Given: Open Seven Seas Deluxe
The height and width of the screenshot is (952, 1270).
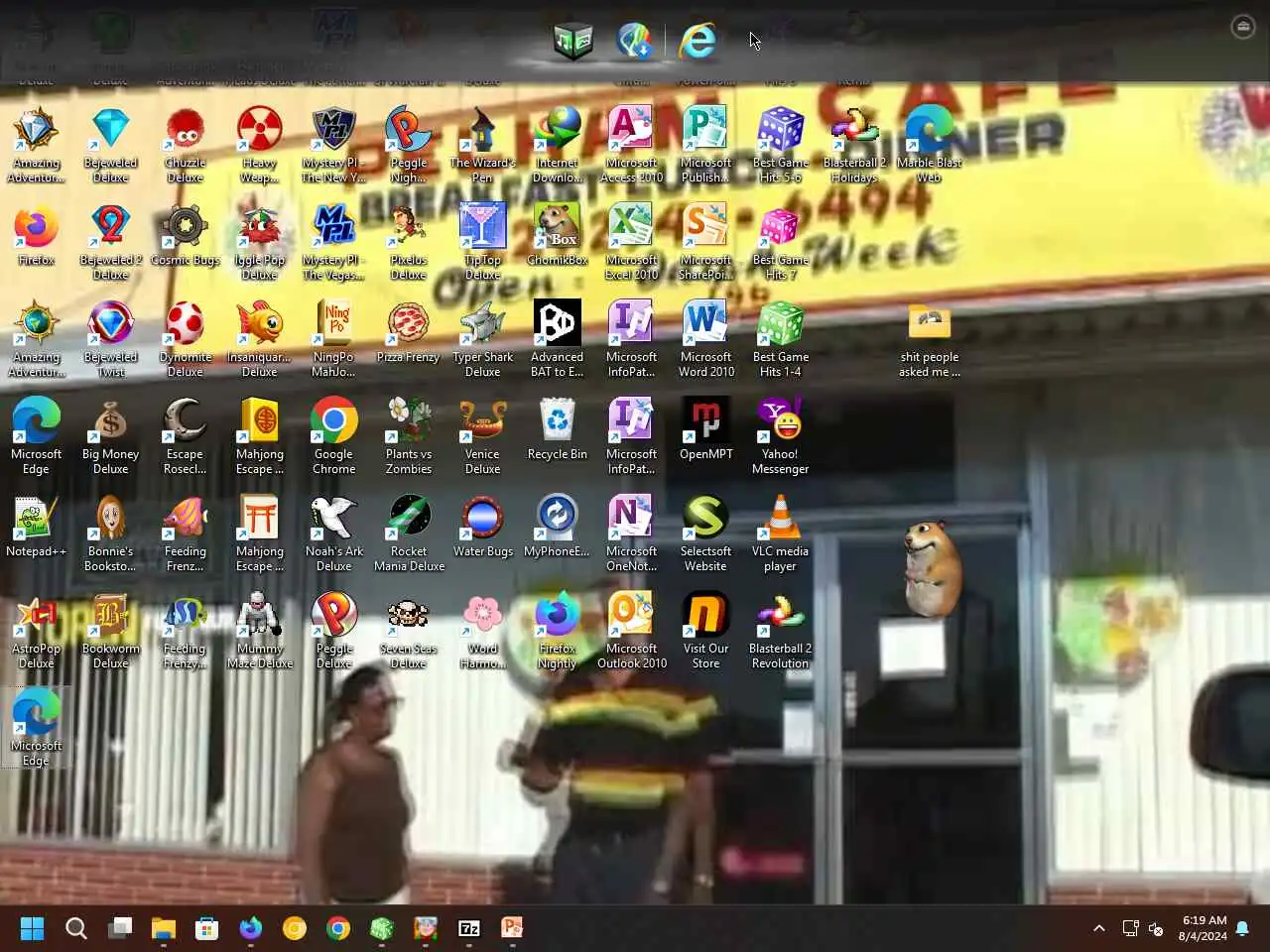Looking at the screenshot, I should click(x=409, y=632).
